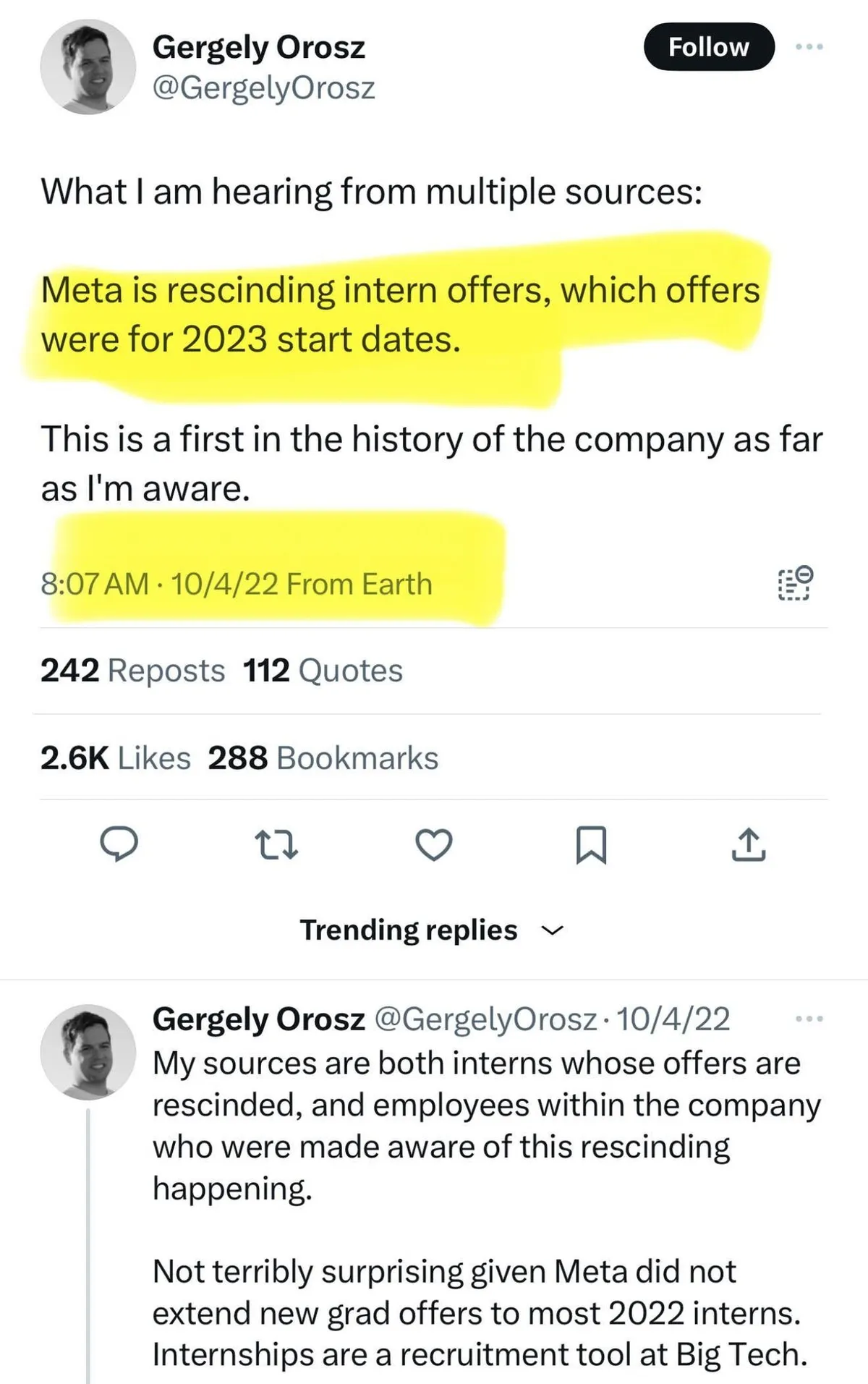Tap the reader mode icon beside timestamp
This screenshot has height=1384, width=868.
point(796,584)
